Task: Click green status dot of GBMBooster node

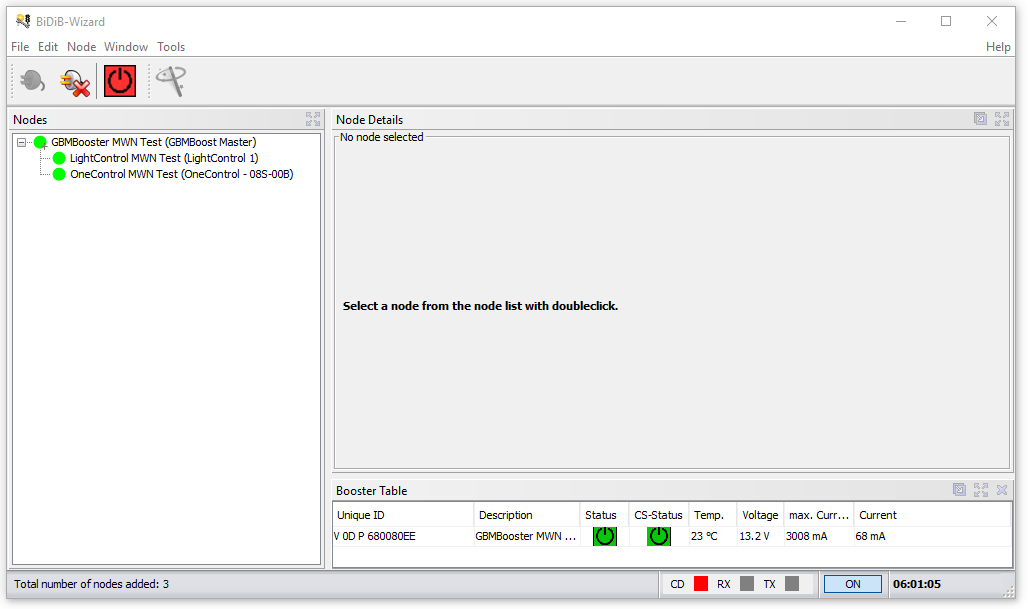Action: click(40, 142)
